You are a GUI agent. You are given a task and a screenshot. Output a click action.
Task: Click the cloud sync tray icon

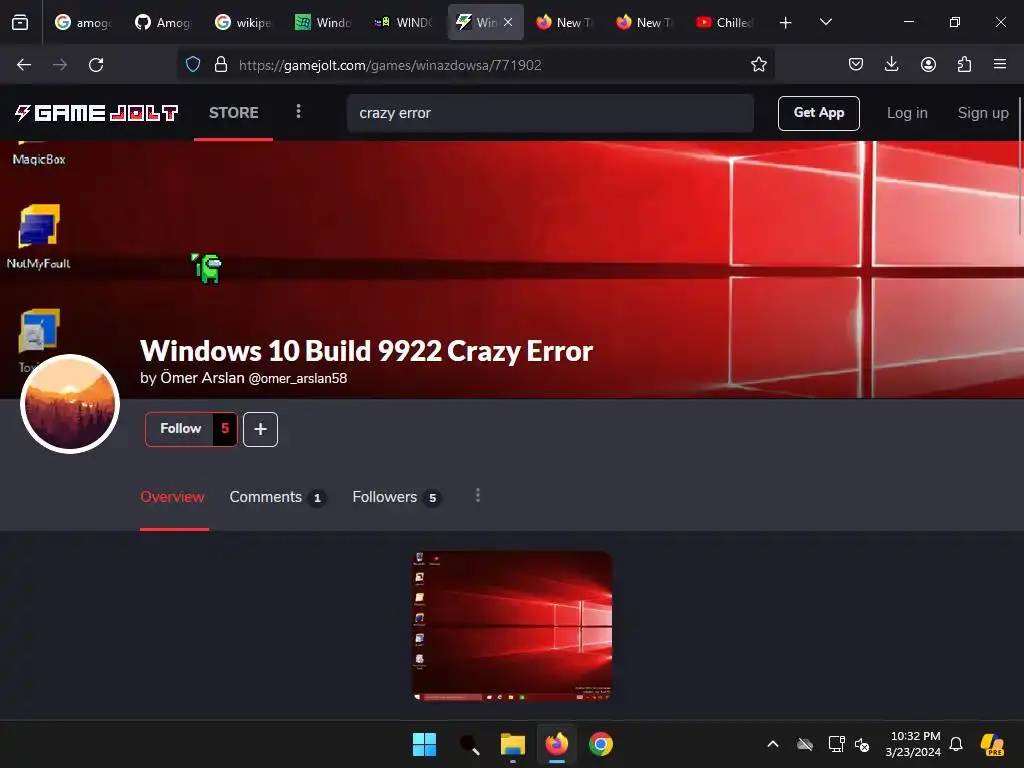pyautogui.click(x=805, y=744)
